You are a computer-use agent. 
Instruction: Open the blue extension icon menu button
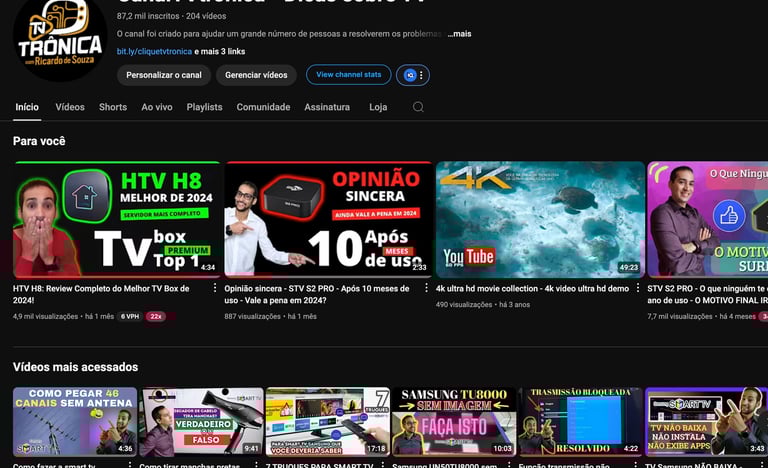(413, 75)
